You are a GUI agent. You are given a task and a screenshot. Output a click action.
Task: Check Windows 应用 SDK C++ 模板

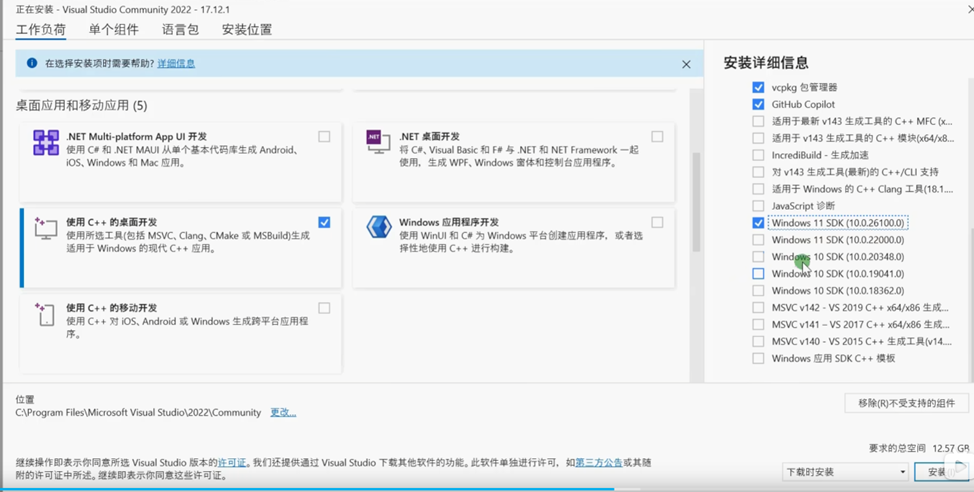[x=758, y=358]
